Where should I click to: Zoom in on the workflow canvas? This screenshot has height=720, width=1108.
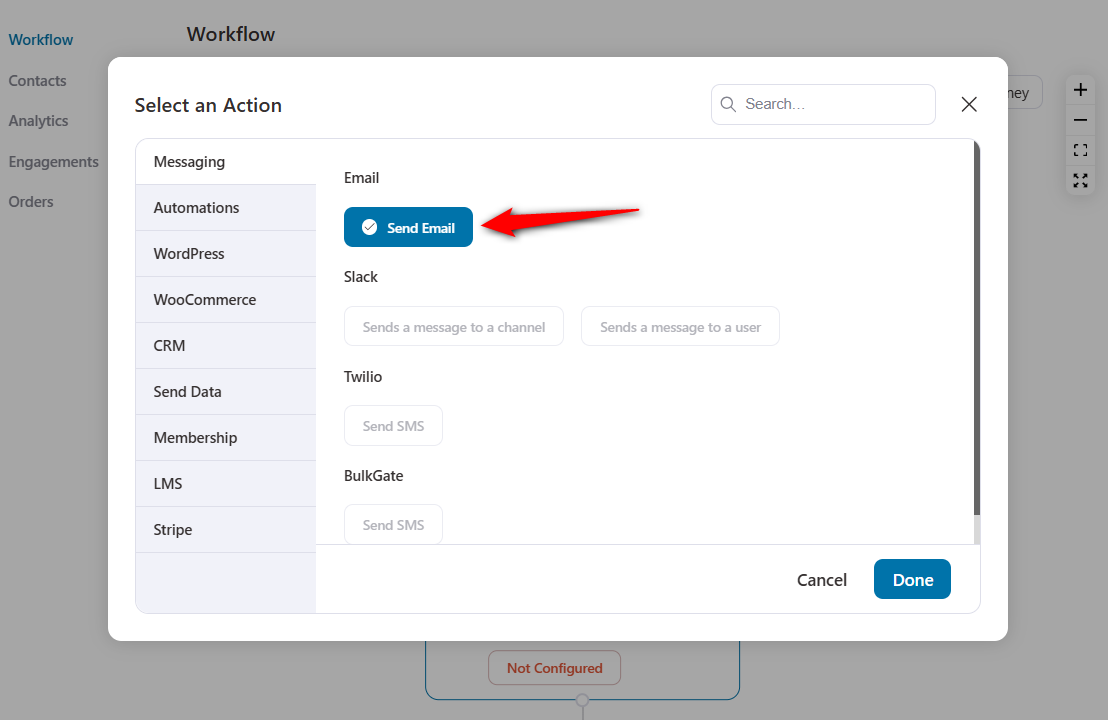pyautogui.click(x=1080, y=90)
